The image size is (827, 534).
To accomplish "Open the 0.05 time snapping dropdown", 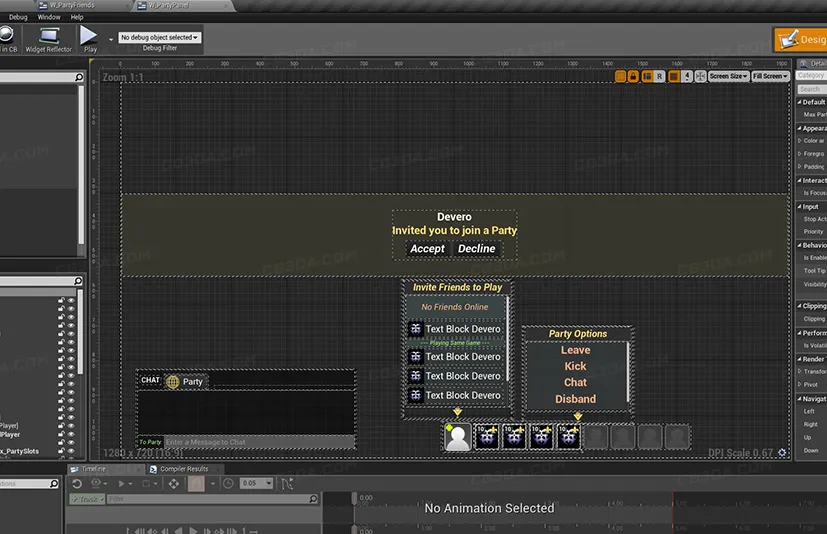I will [269, 483].
